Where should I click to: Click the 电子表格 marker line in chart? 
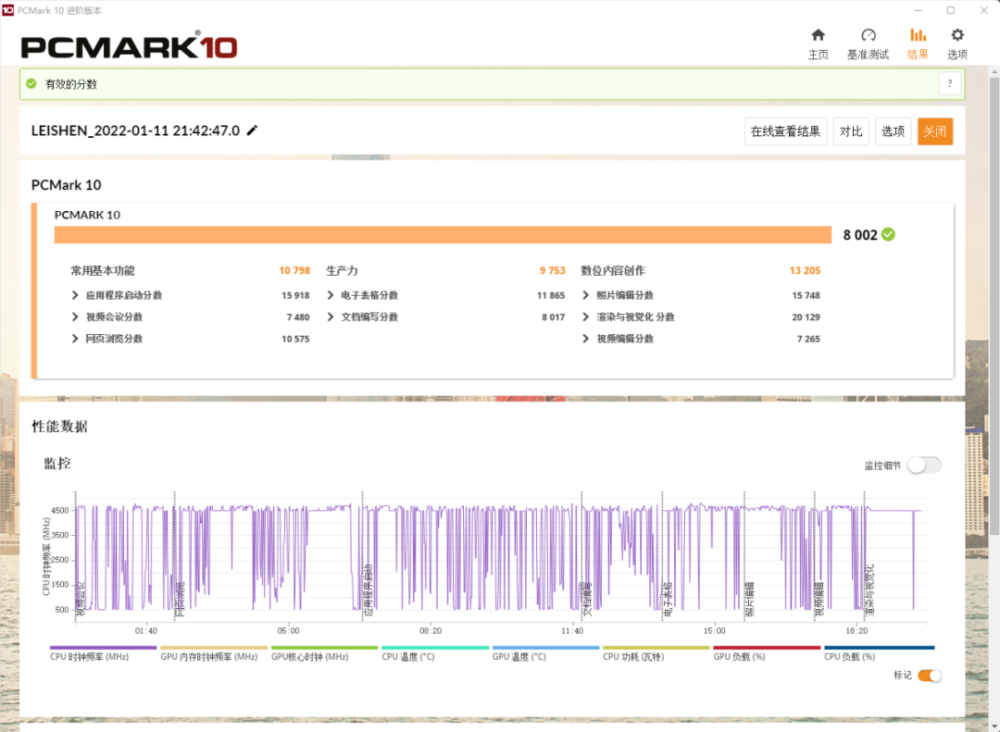[662, 555]
